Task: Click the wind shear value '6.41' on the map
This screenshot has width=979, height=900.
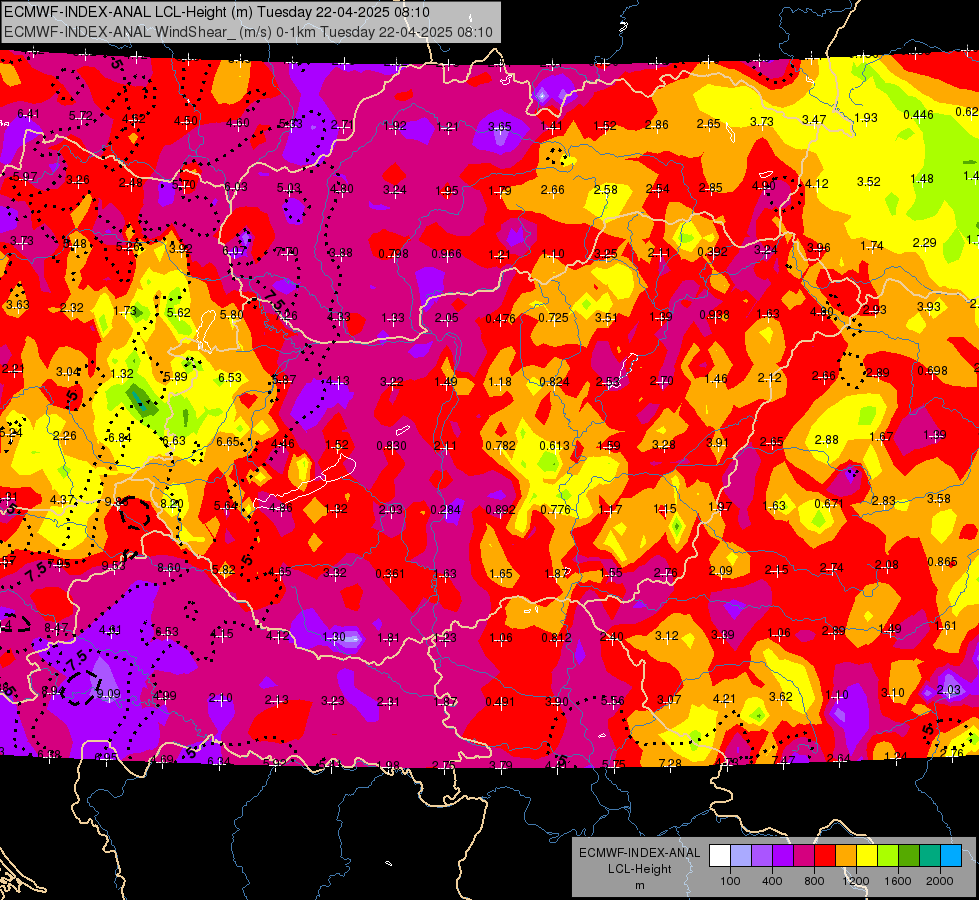Action: tap(28, 114)
